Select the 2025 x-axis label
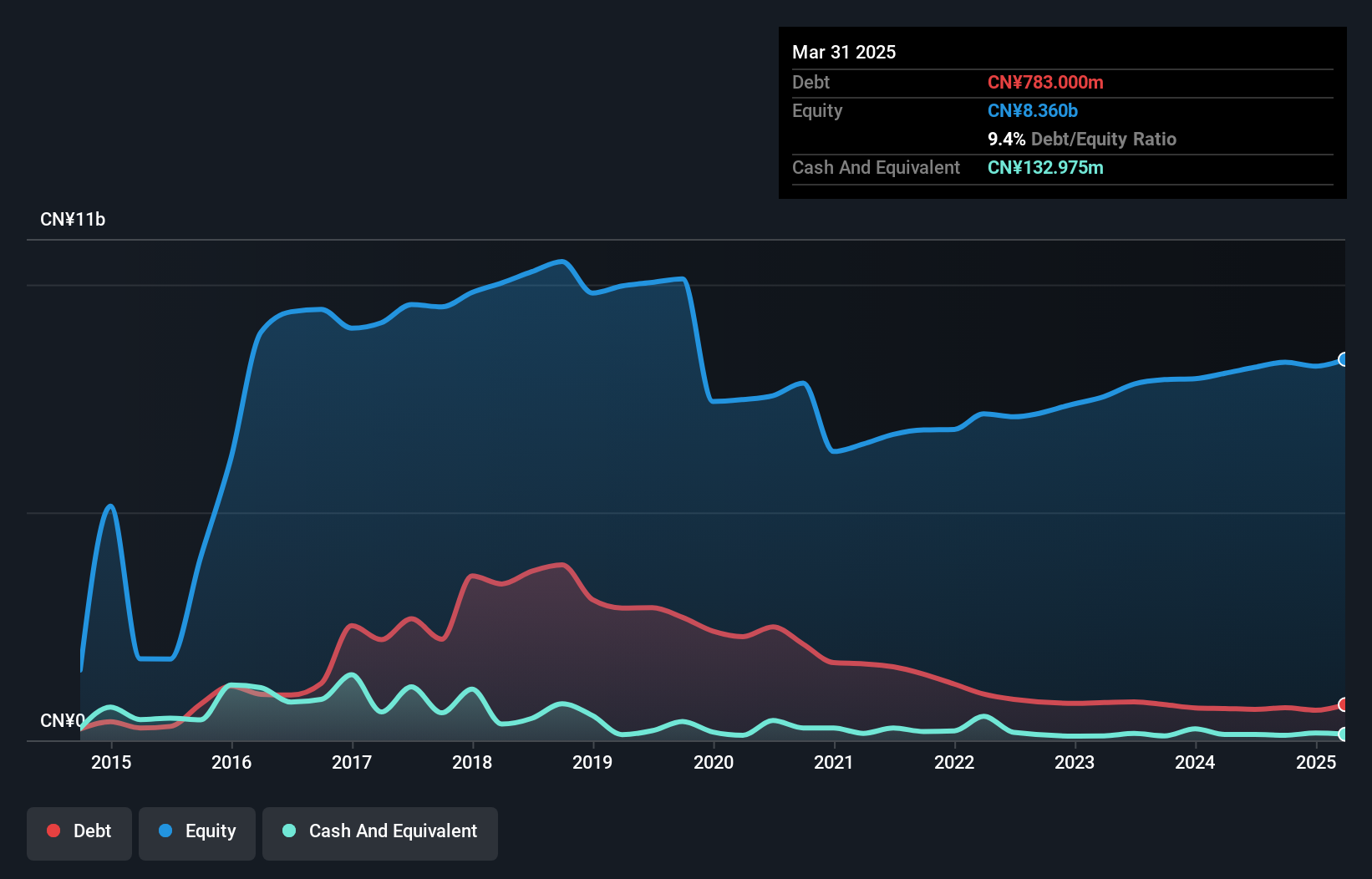1372x879 pixels. click(x=1316, y=762)
